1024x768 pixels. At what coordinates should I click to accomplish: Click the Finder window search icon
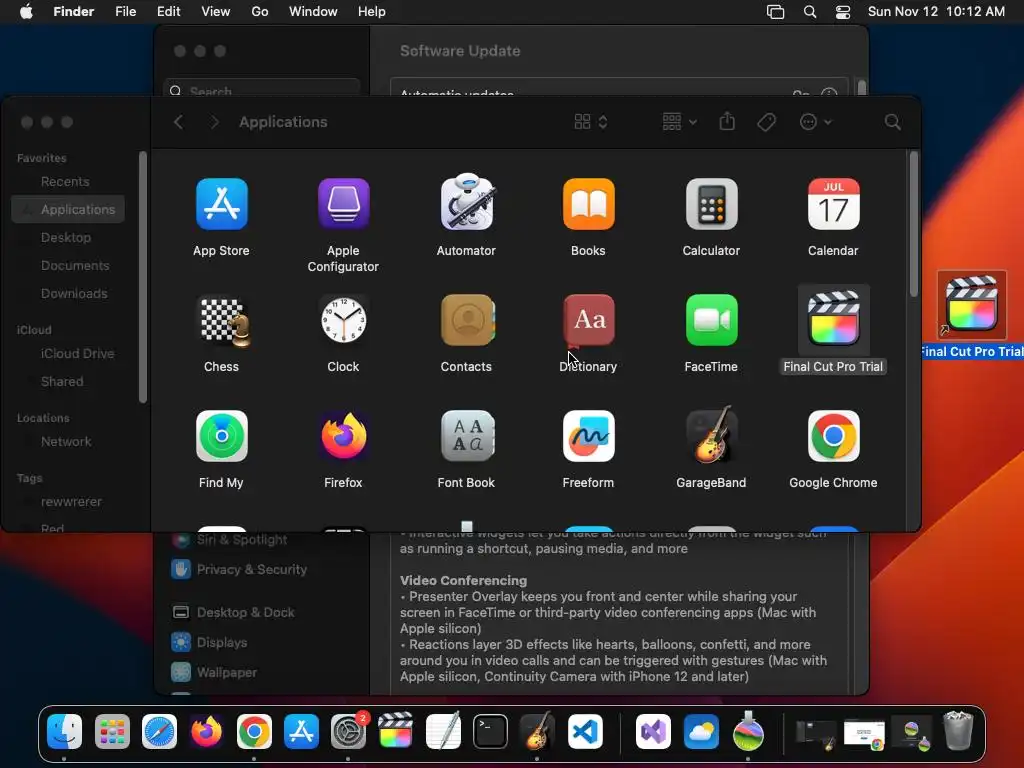click(x=892, y=122)
